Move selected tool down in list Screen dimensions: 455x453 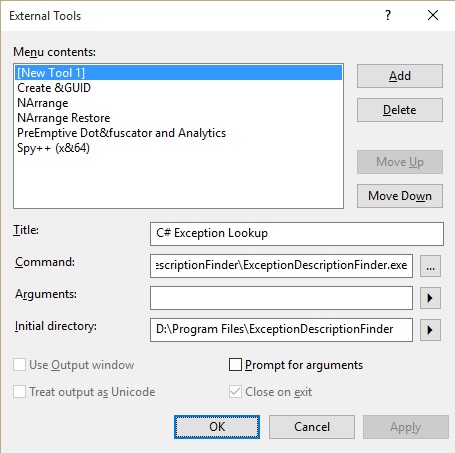[400, 196]
